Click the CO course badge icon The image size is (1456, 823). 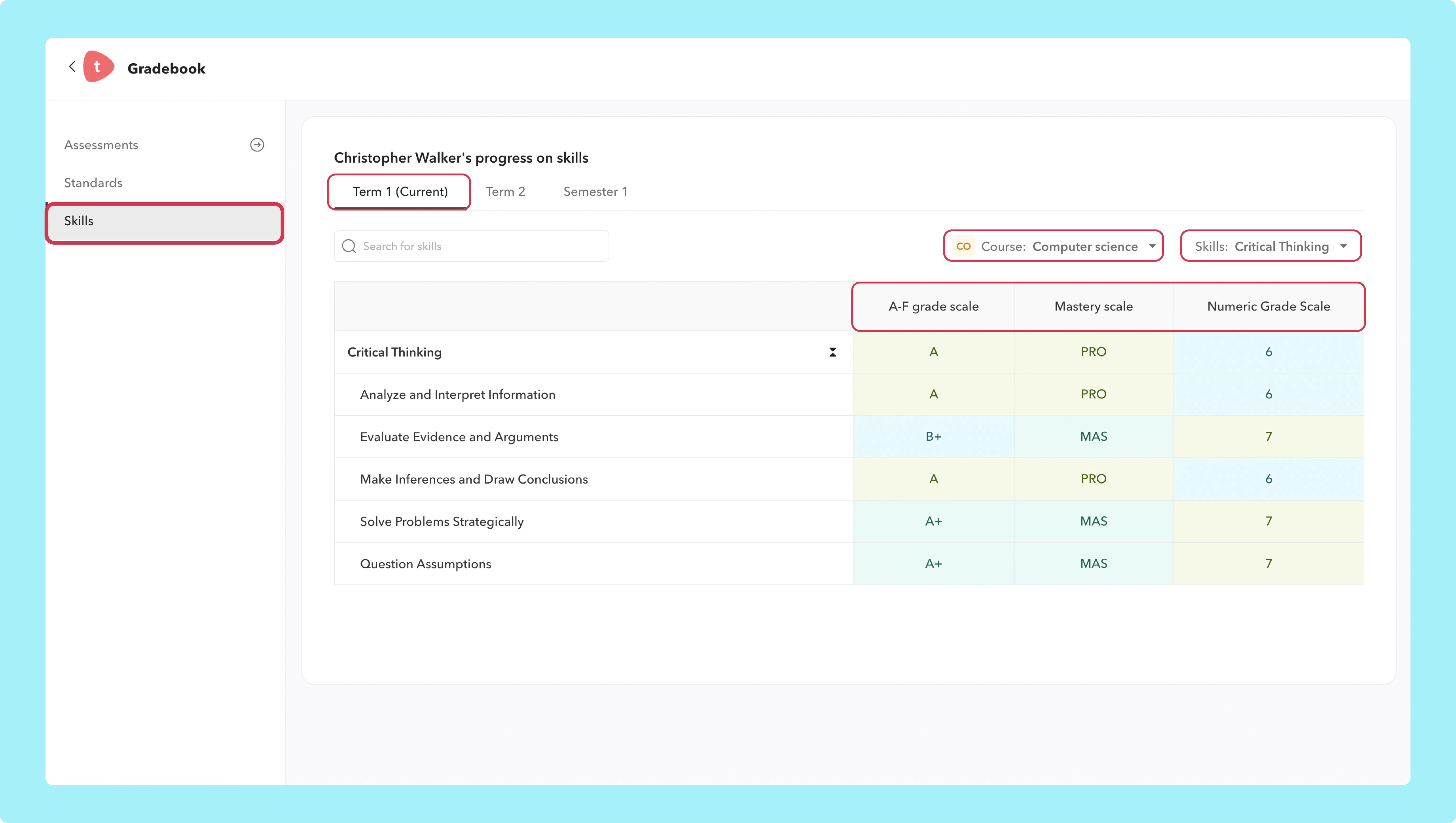click(964, 247)
